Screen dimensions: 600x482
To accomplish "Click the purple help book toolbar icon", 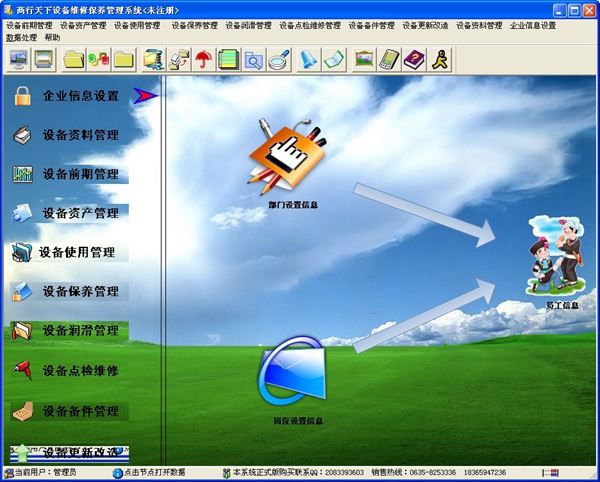I will tap(414, 59).
